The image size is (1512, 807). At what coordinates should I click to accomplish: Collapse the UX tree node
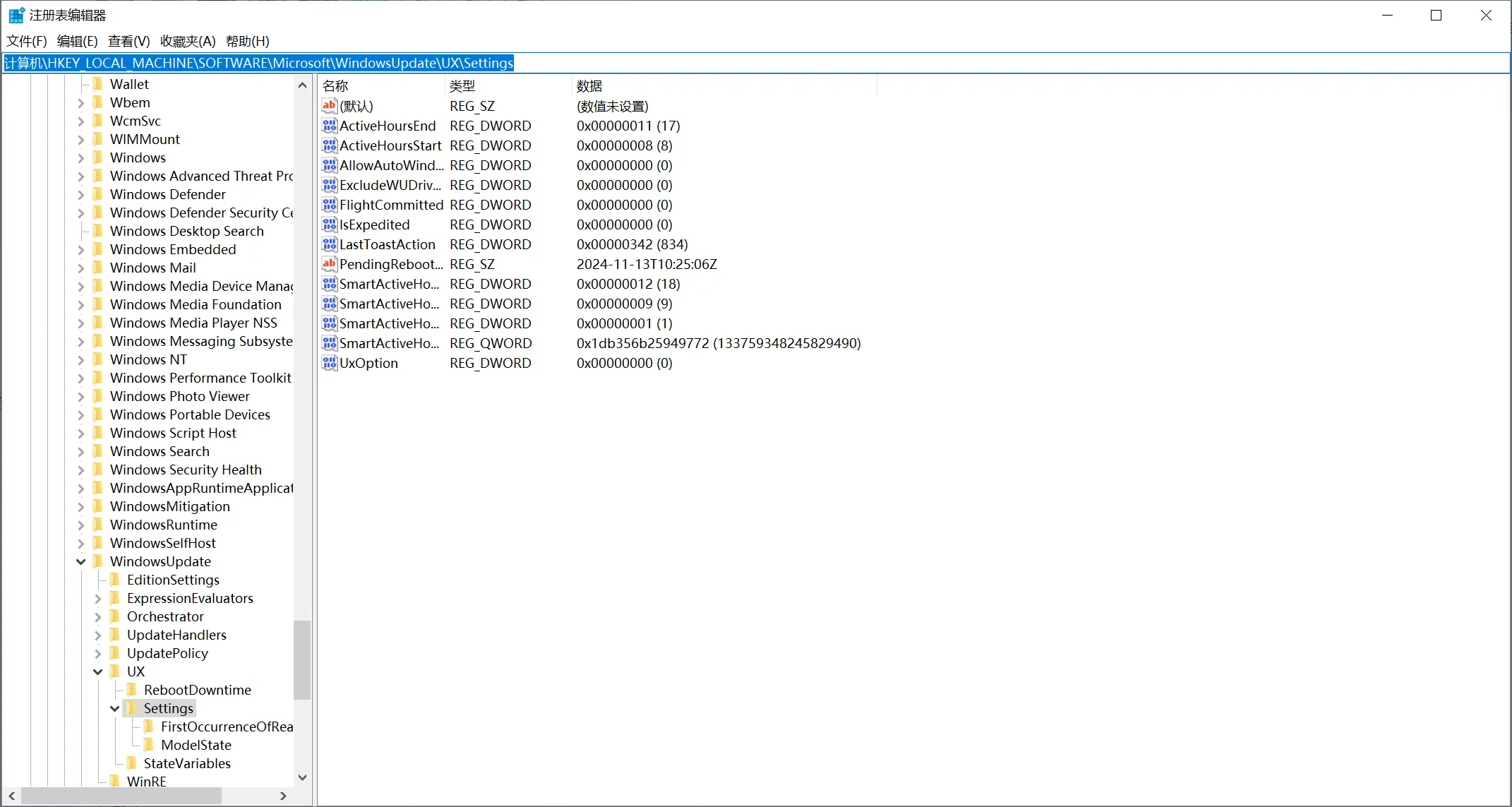pos(97,672)
